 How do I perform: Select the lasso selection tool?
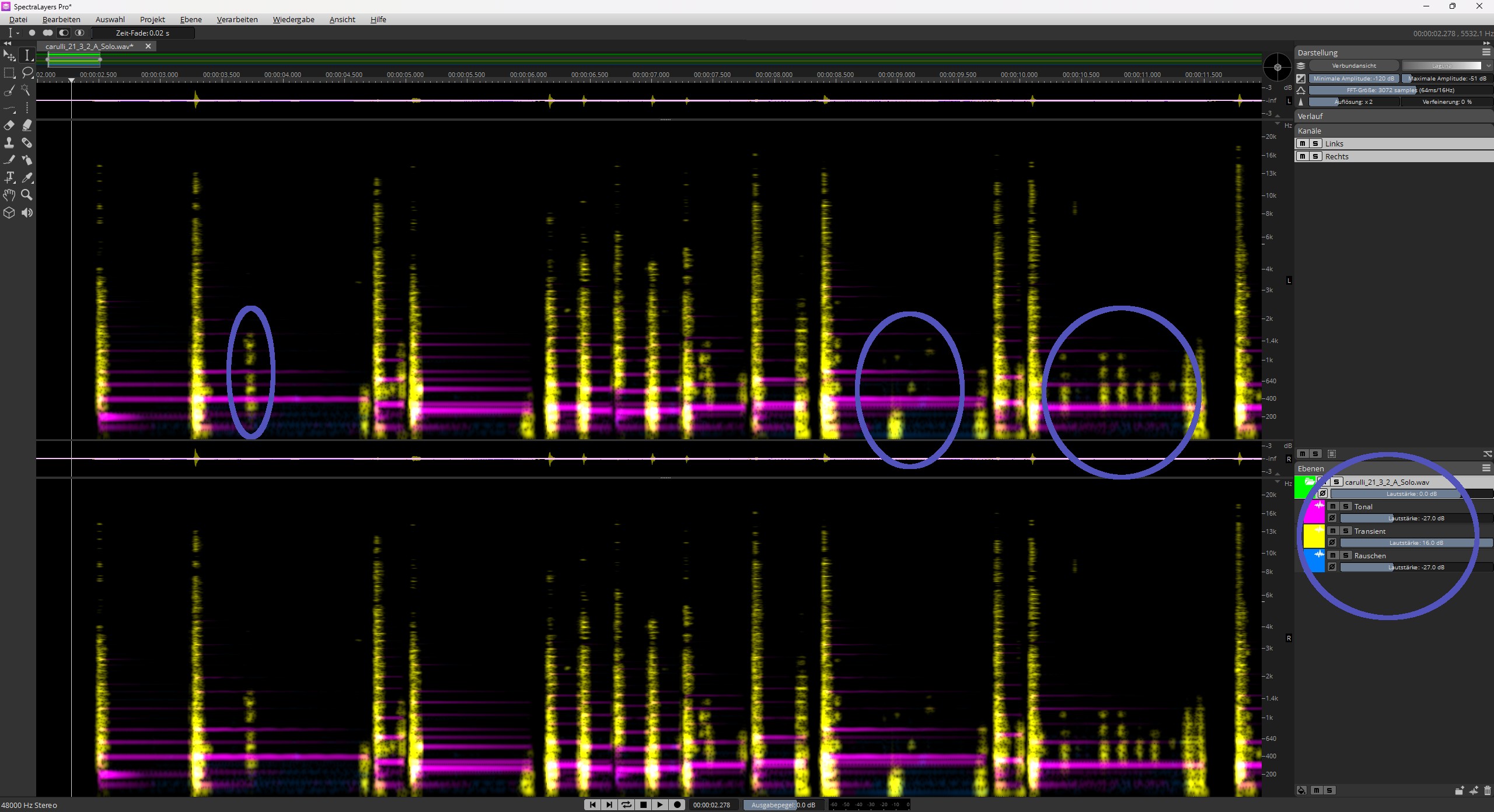point(27,73)
